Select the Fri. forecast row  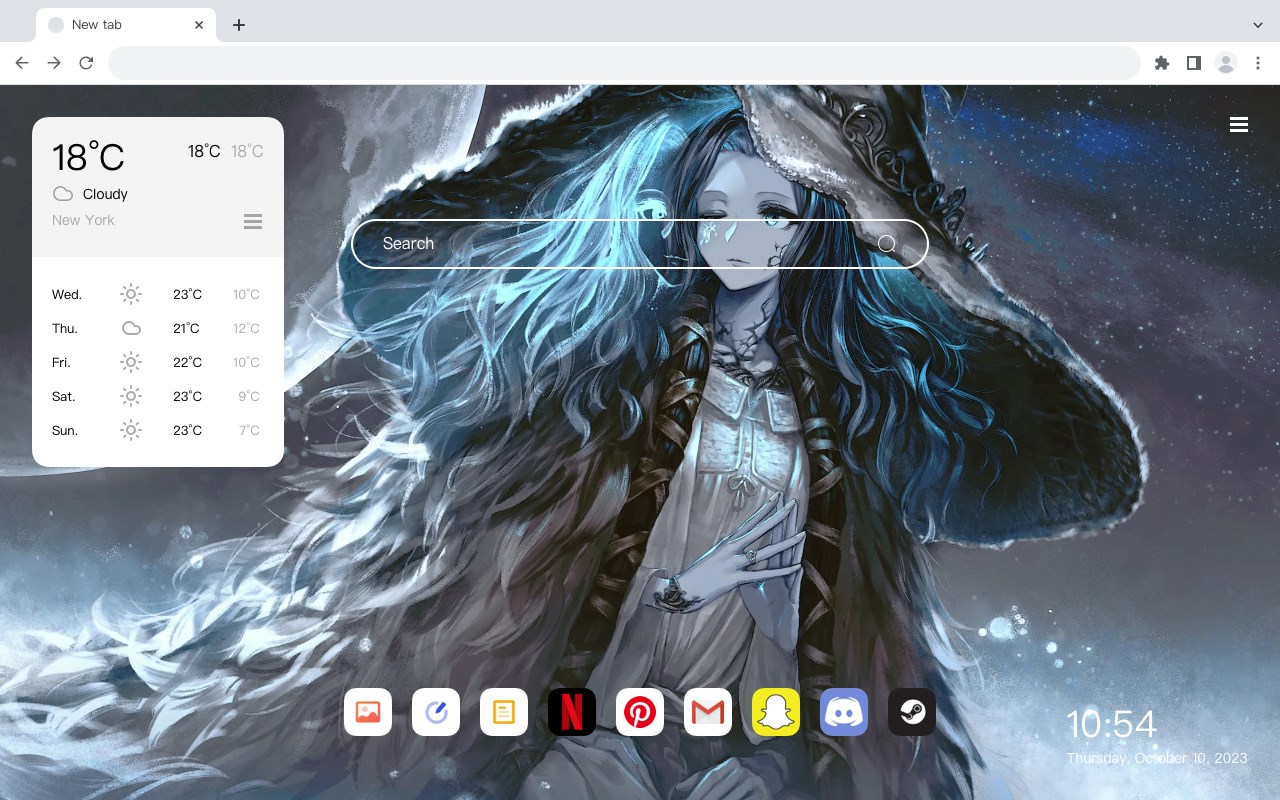[157, 362]
